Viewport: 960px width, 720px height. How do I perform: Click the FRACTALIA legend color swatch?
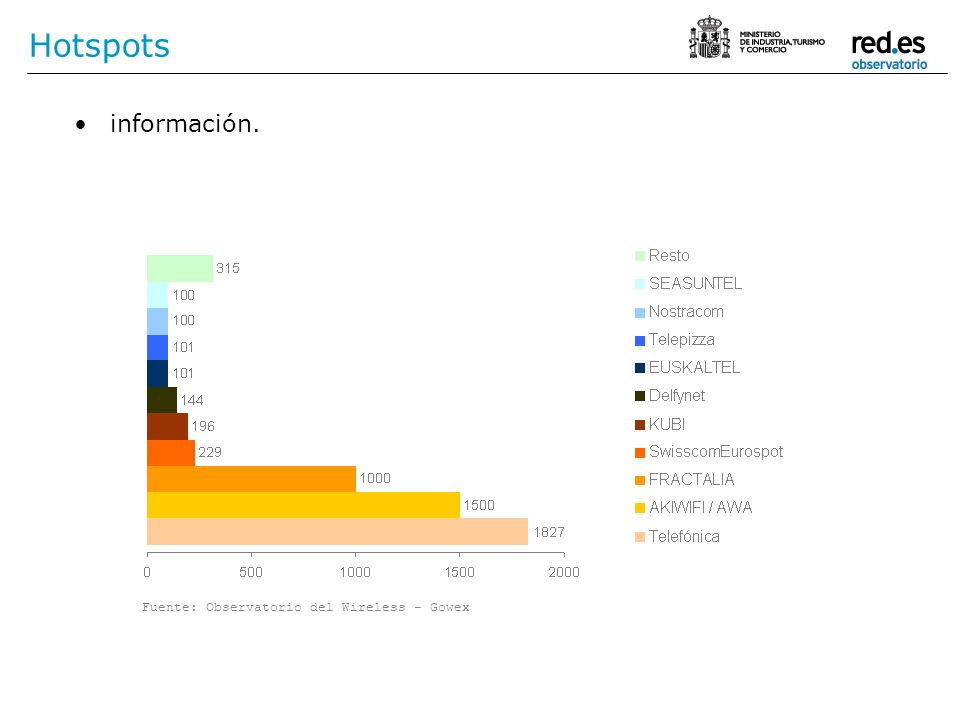coord(640,481)
